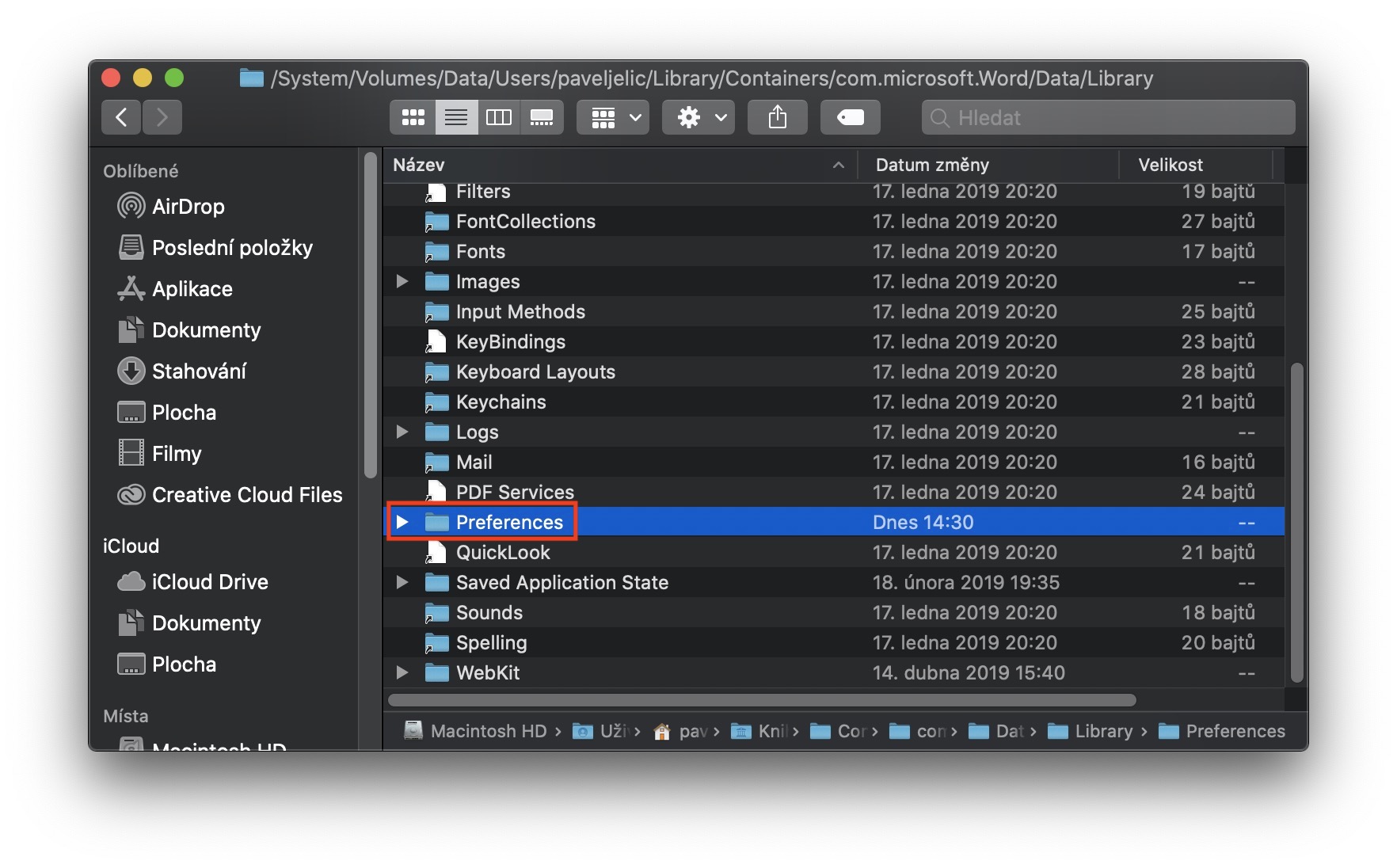Select the Logs row by its name
The height and width of the screenshot is (868, 1397).
coord(478,432)
